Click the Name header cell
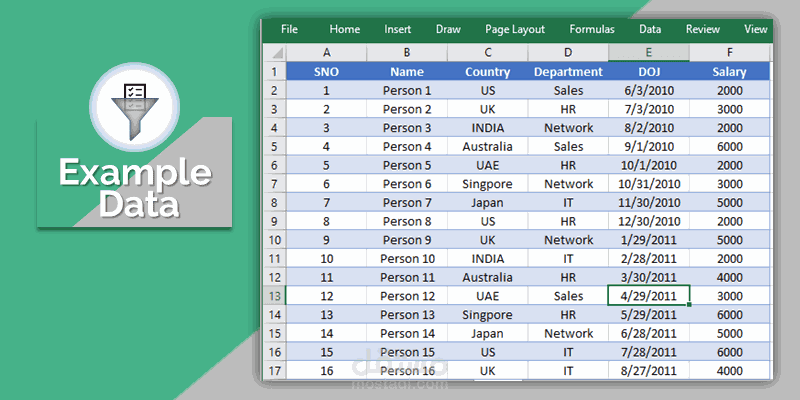This screenshot has width=800, height=400. pos(407,72)
